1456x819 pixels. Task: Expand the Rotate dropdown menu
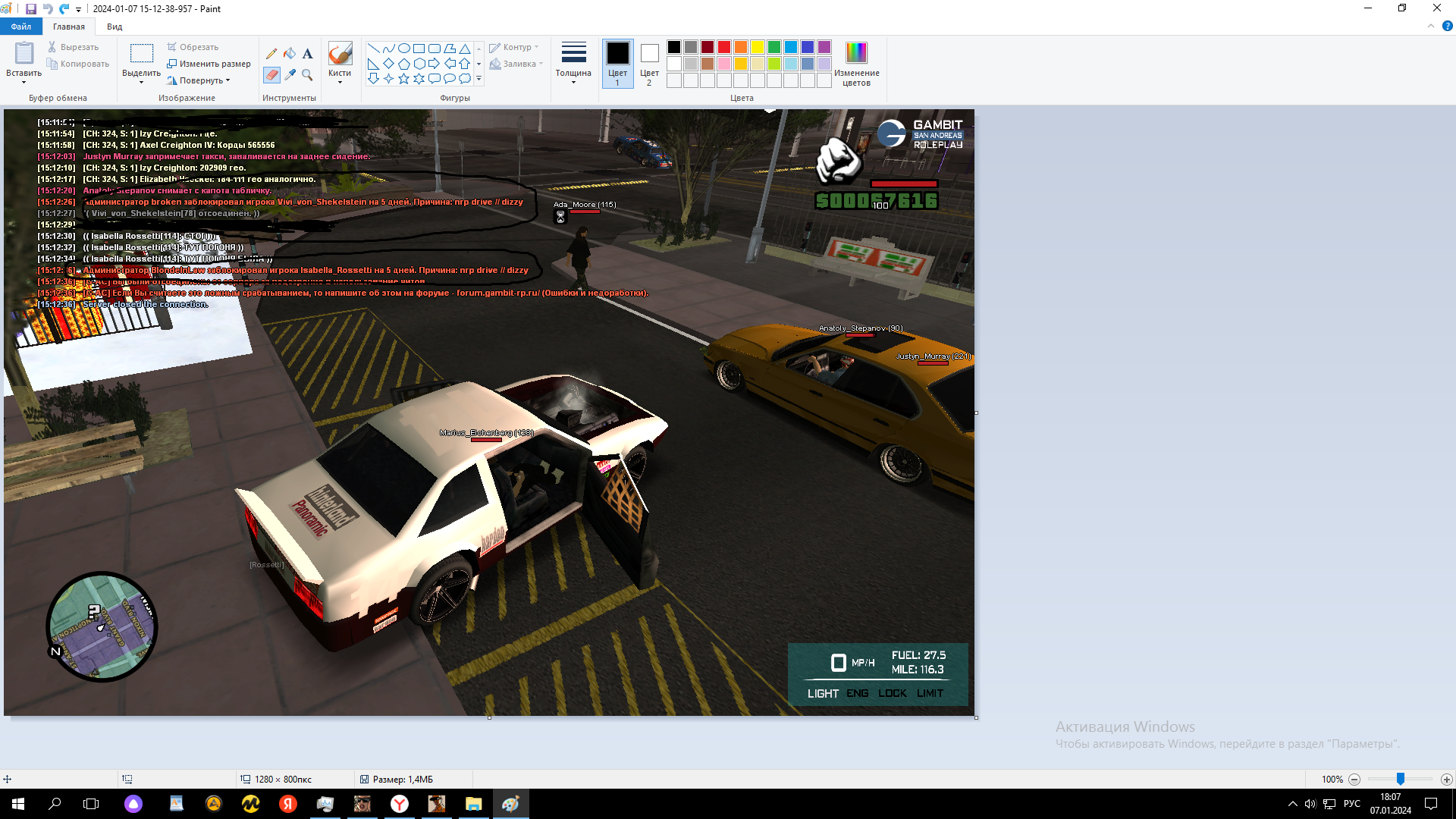tap(201, 80)
